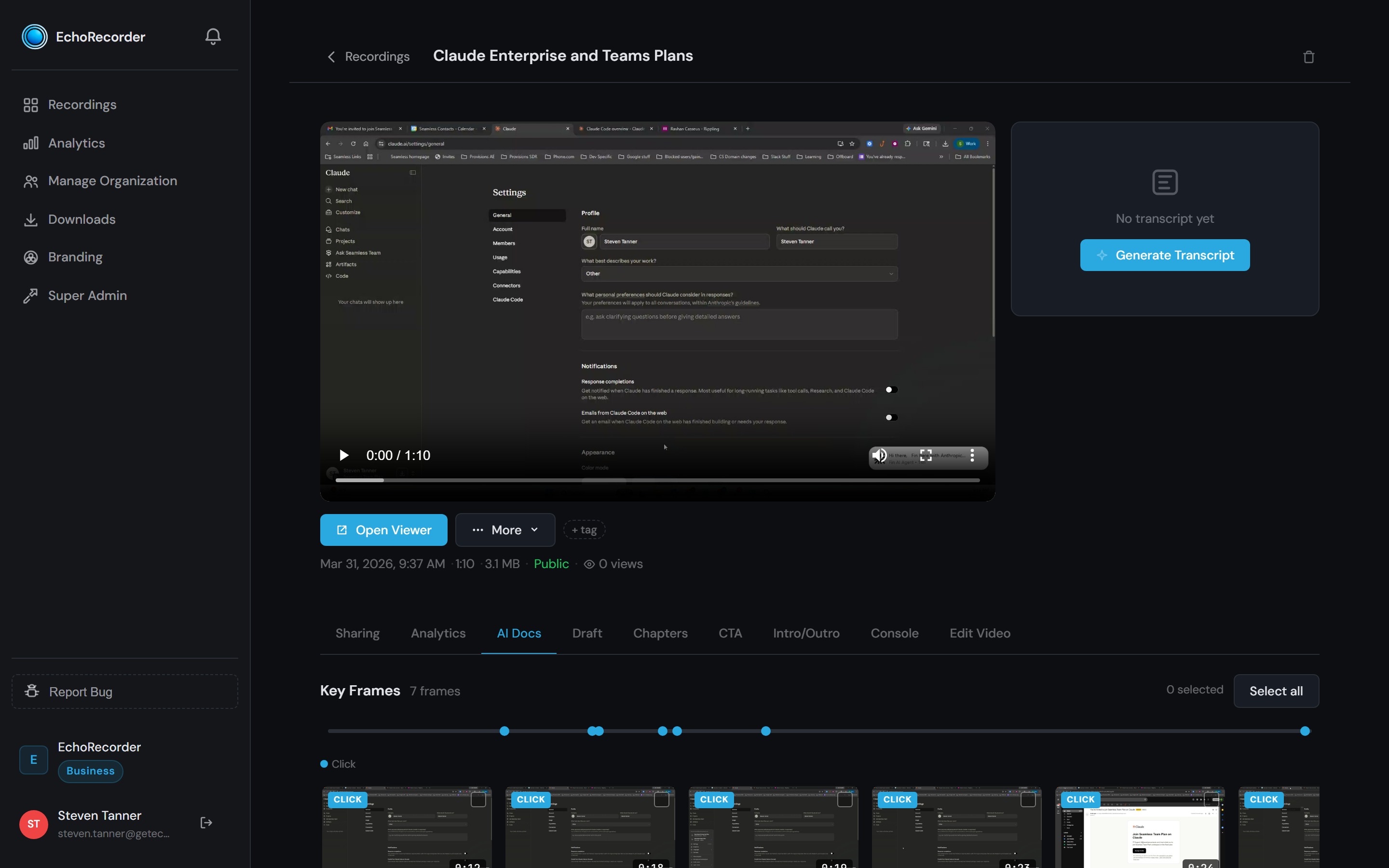Open the More options dropdown
Viewport: 1389px width, 868px height.
tap(505, 529)
